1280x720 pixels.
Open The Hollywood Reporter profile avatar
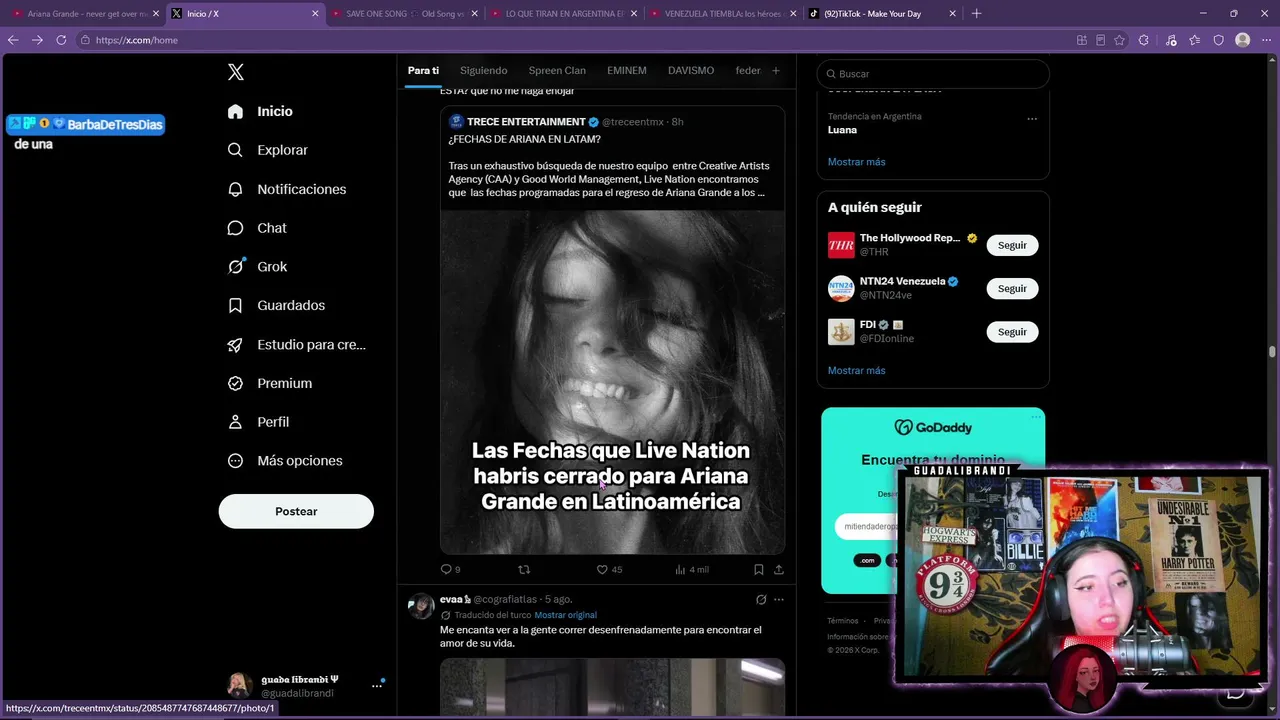click(841, 245)
